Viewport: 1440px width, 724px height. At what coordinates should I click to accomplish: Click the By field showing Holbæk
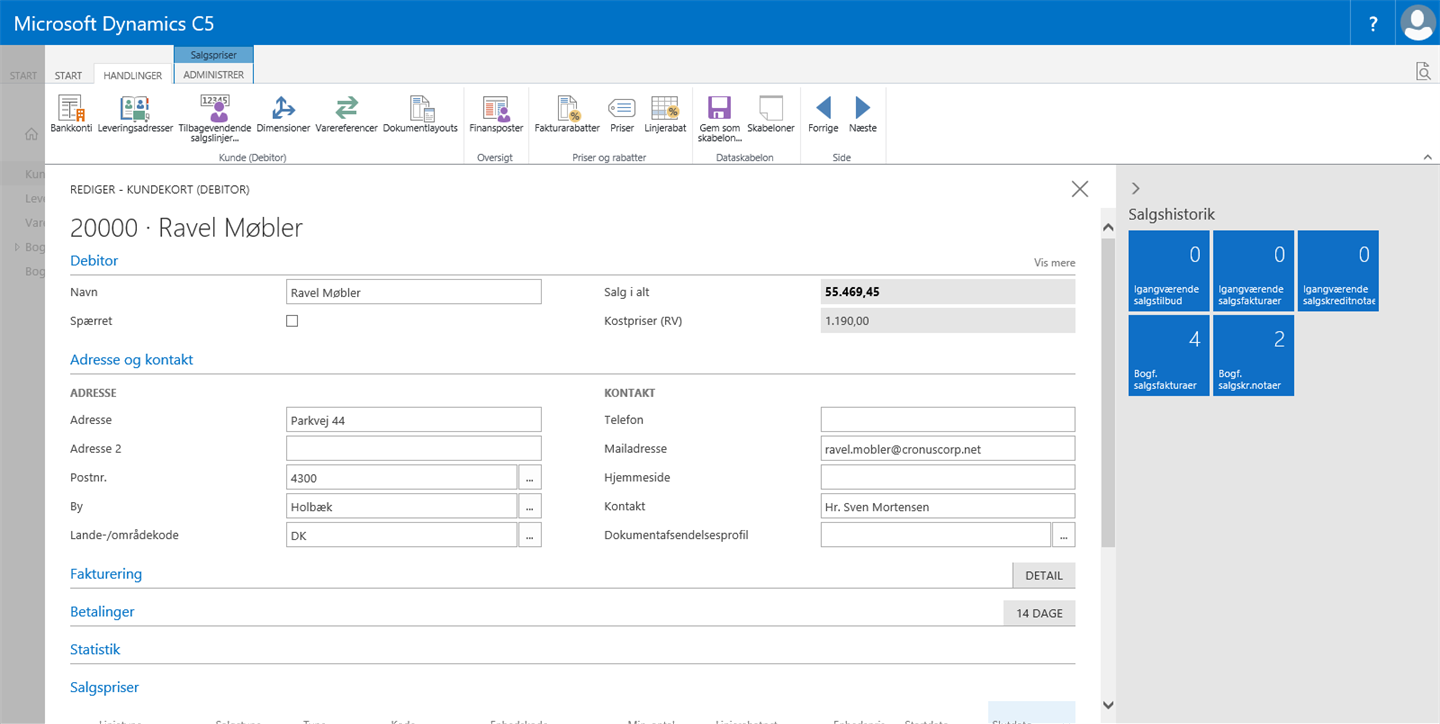[x=401, y=507]
